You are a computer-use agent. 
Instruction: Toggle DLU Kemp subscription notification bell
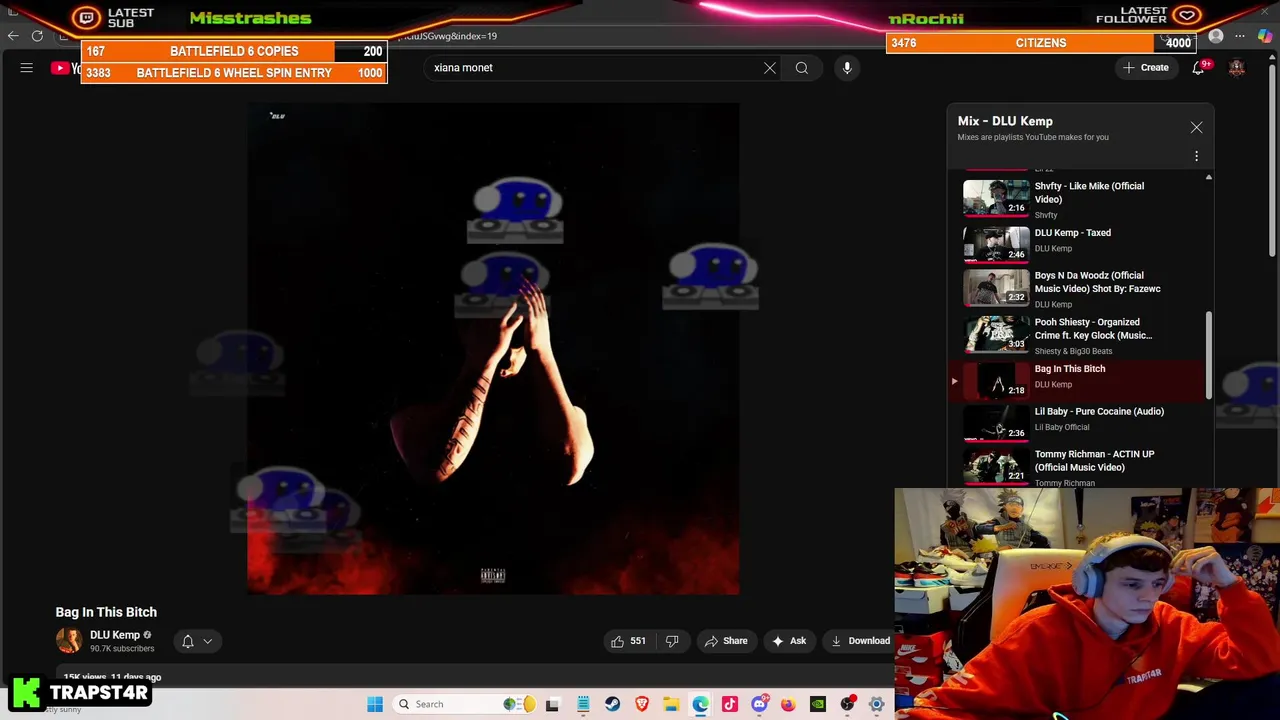point(187,641)
